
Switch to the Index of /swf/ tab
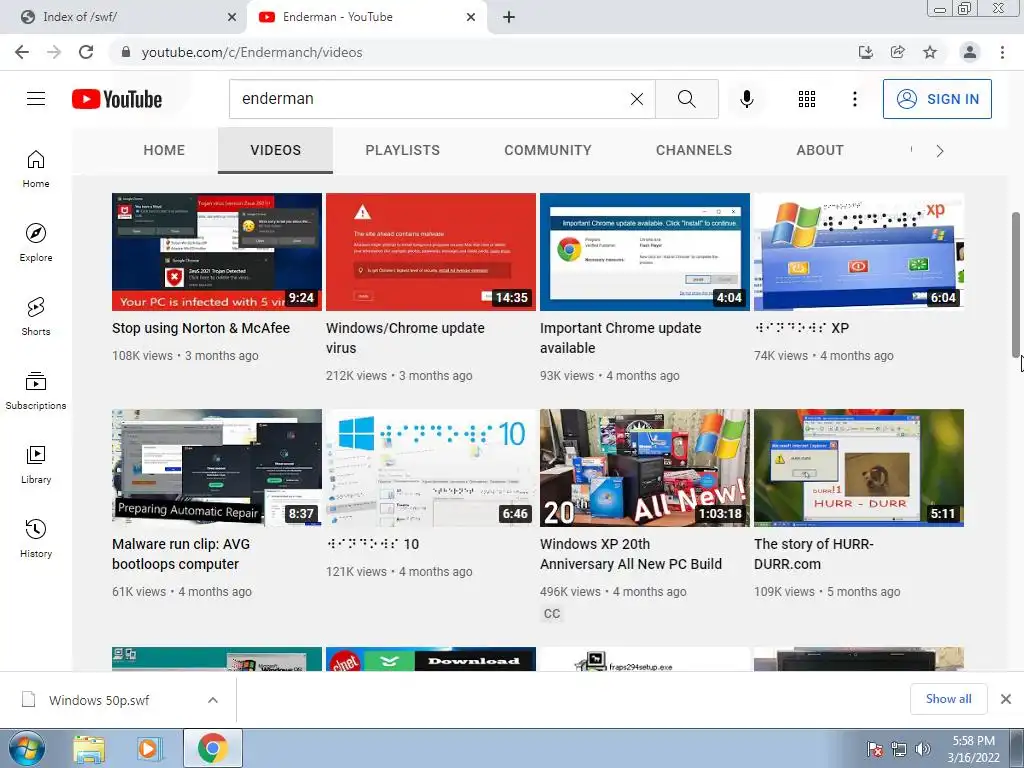(124, 17)
